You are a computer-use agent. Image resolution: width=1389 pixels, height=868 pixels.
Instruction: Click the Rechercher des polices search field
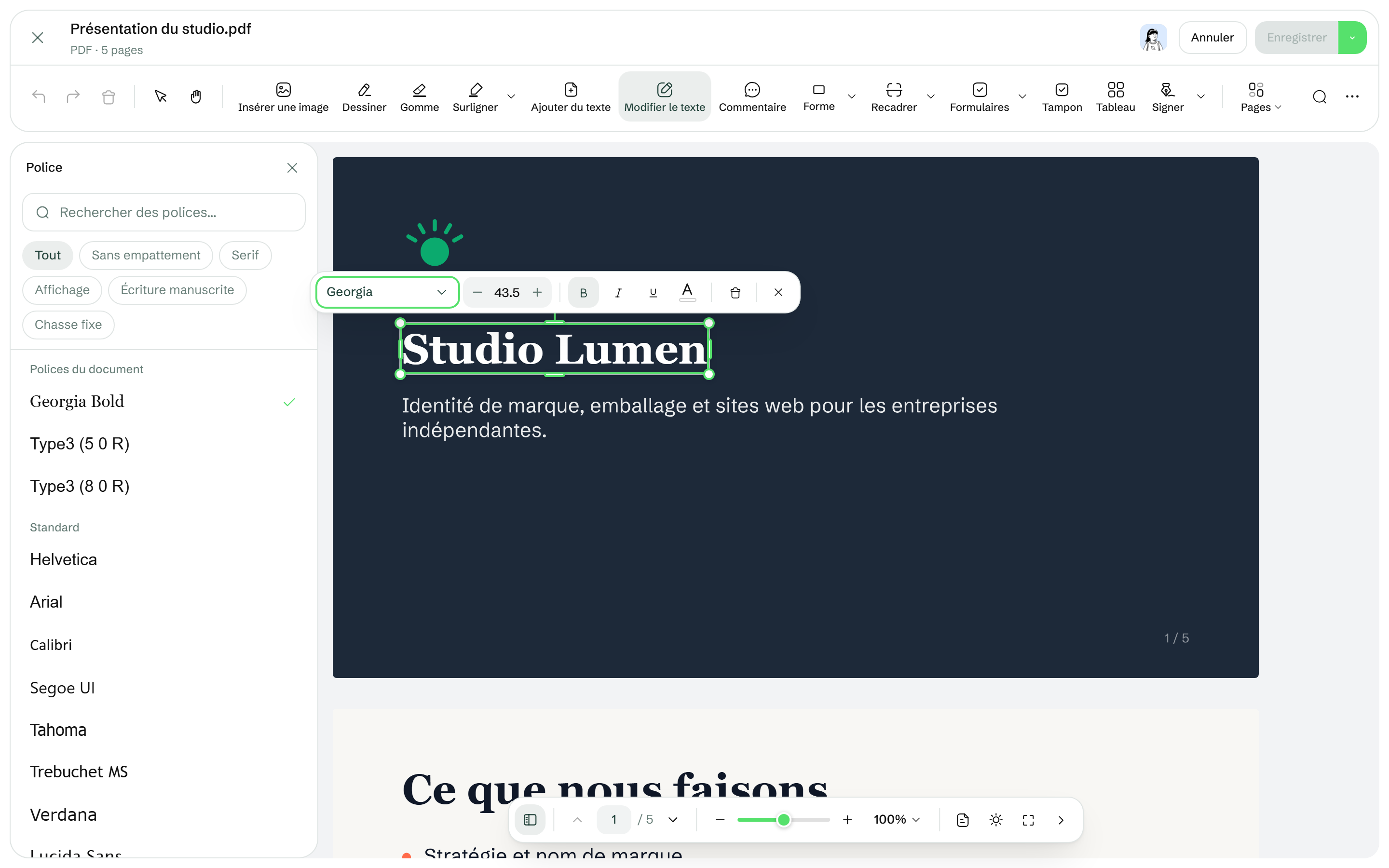(x=163, y=212)
